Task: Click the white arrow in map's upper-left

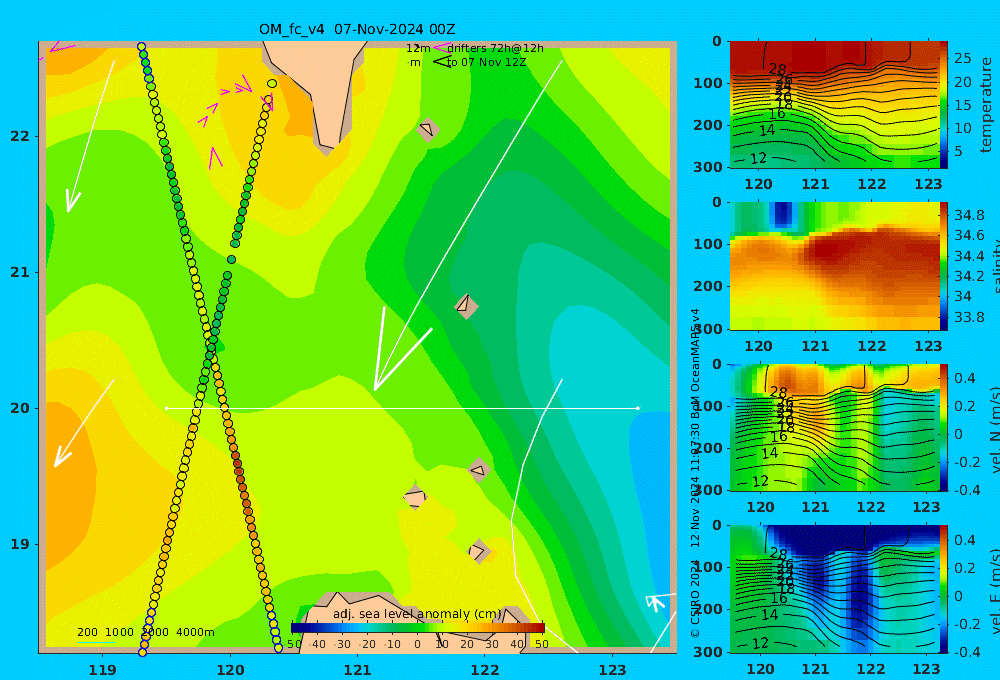Action: click(x=89, y=137)
